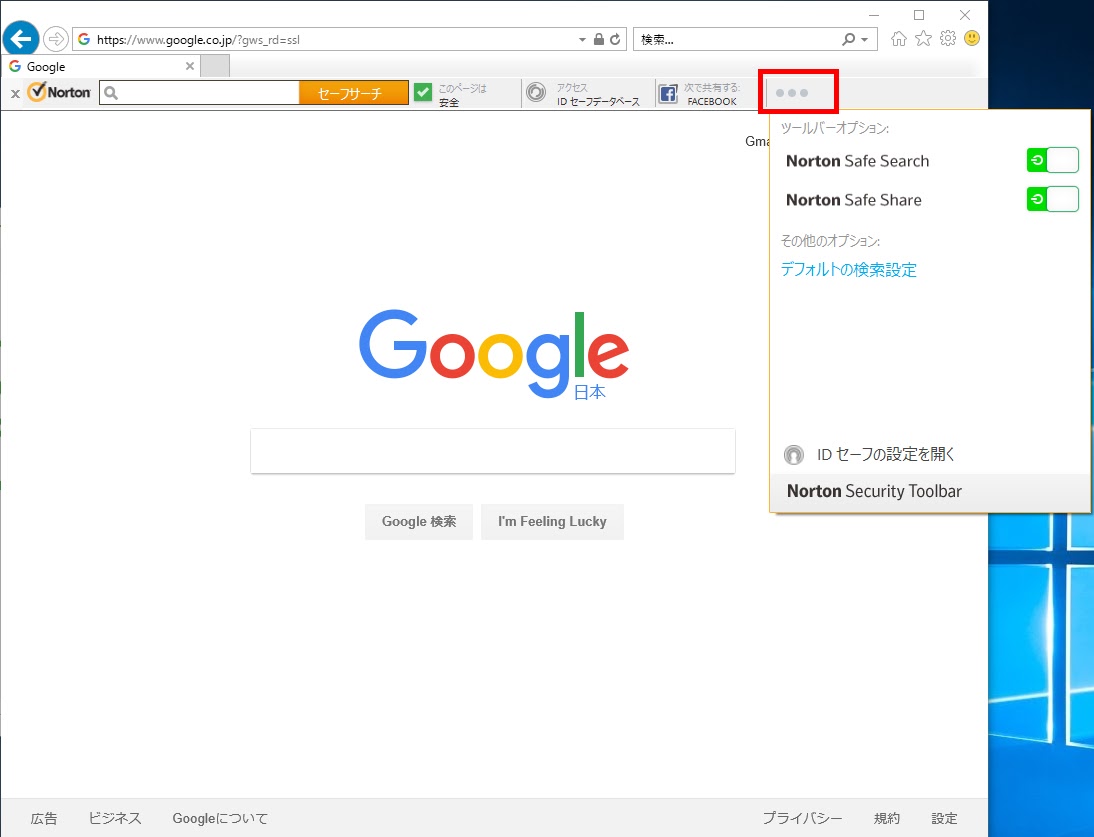Open the Home page icon
Image resolution: width=1094 pixels, height=837 pixels.
[x=899, y=39]
